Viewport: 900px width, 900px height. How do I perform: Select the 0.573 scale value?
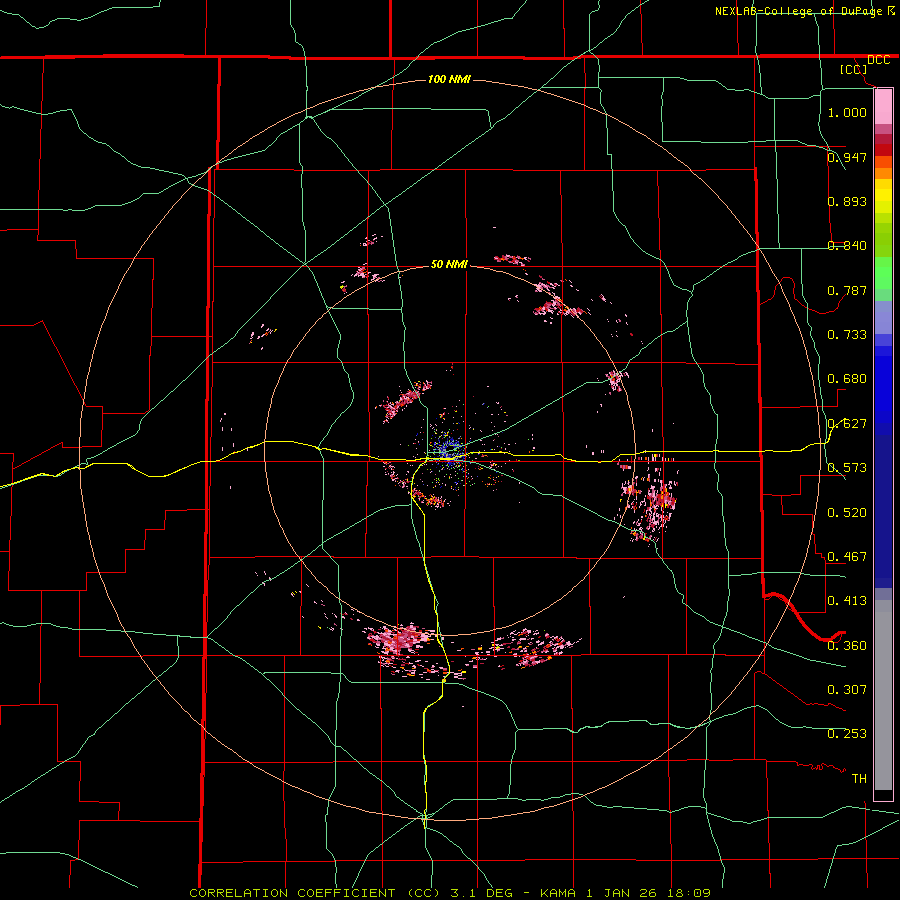(847, 468)
